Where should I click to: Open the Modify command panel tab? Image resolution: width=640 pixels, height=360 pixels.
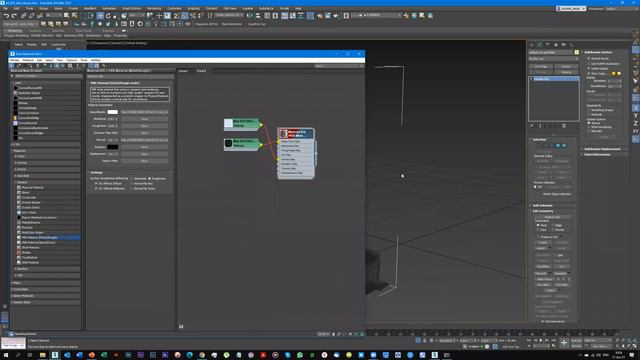coord(540,44)
